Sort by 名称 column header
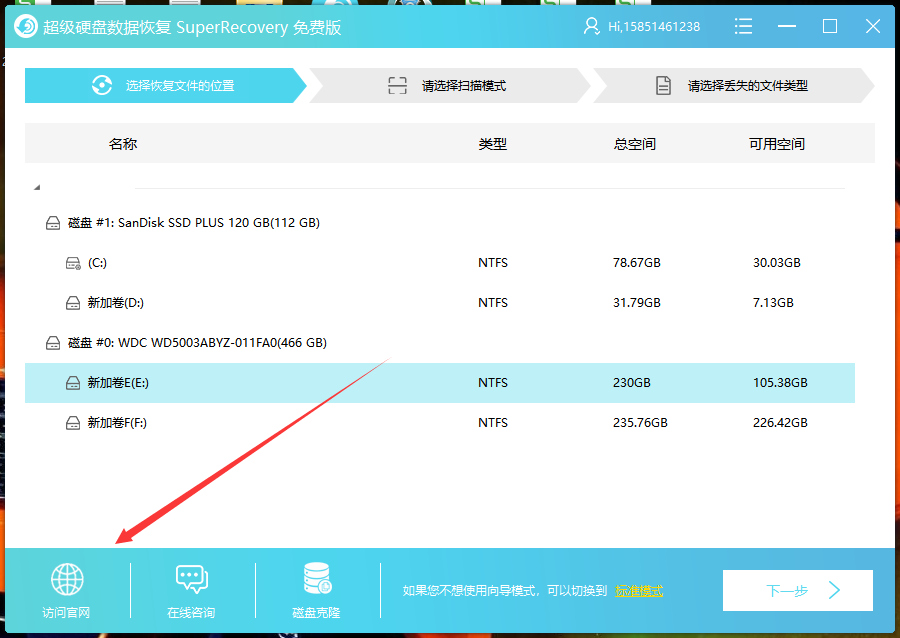This screenshot has width=900, height=638. pyautogui.click(x=123, y=143)
